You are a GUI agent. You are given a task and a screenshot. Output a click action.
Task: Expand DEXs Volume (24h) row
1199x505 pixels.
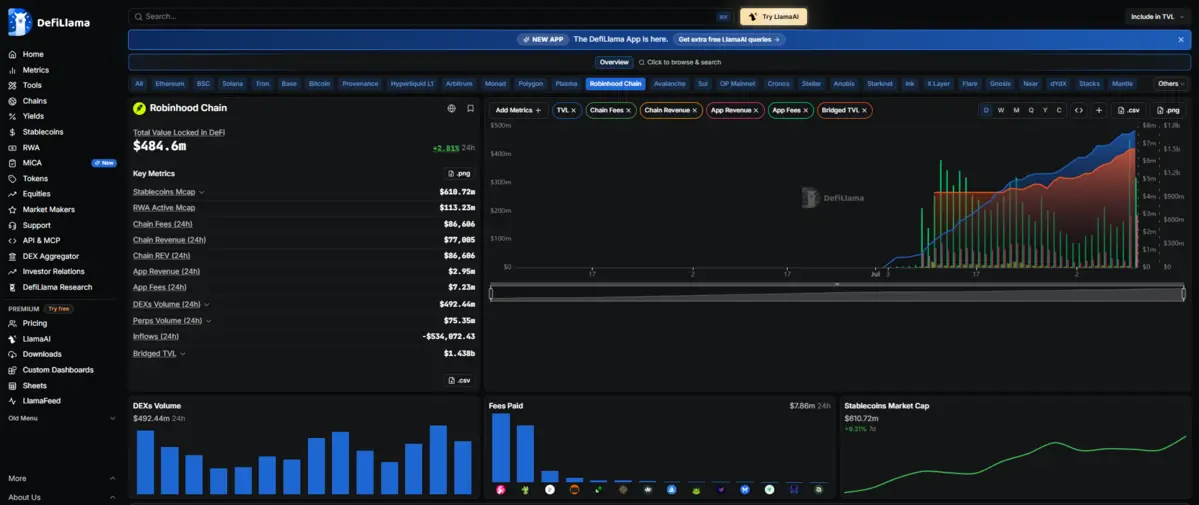208,305
